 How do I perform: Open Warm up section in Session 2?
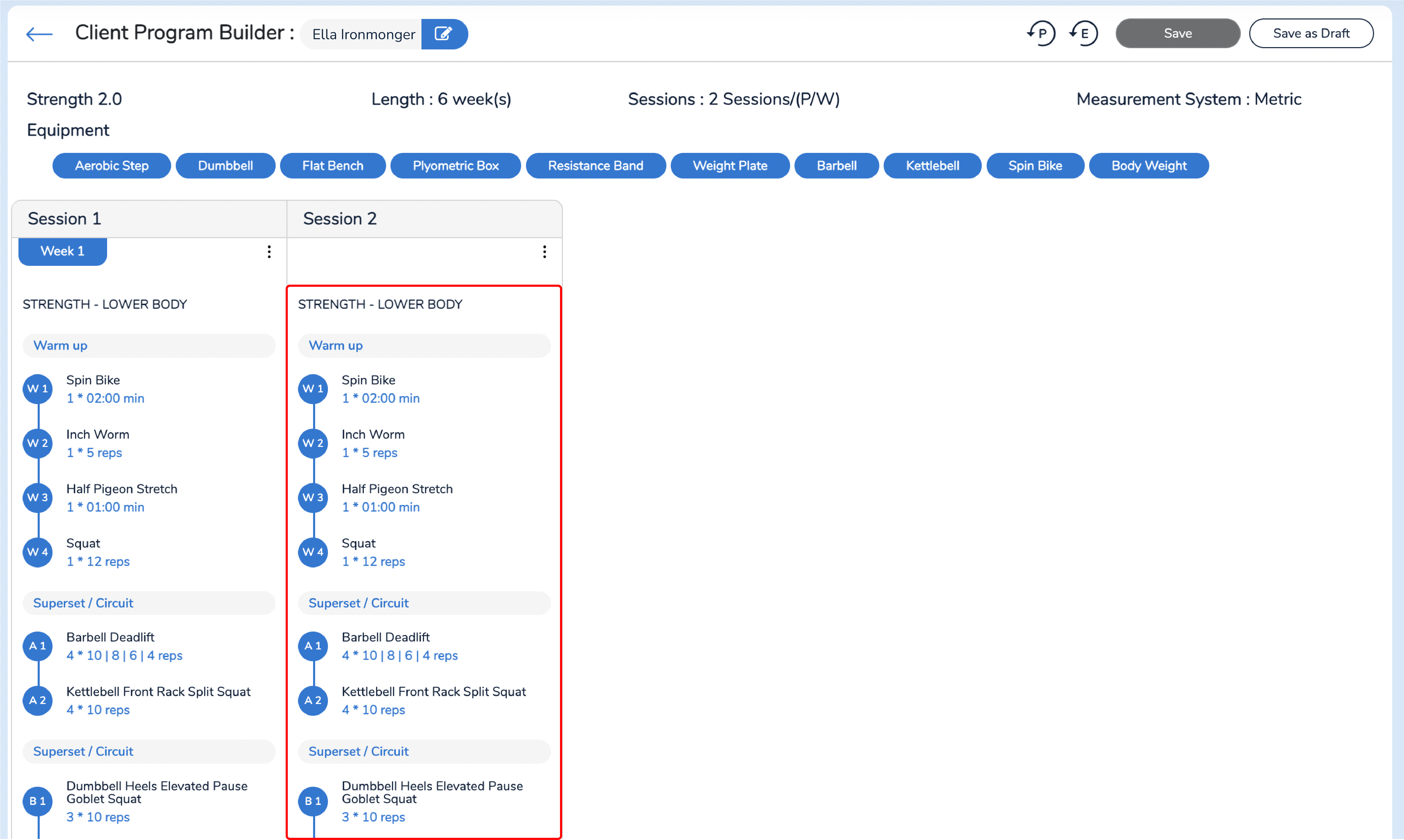pyautogui.click(x=424, y=346)
